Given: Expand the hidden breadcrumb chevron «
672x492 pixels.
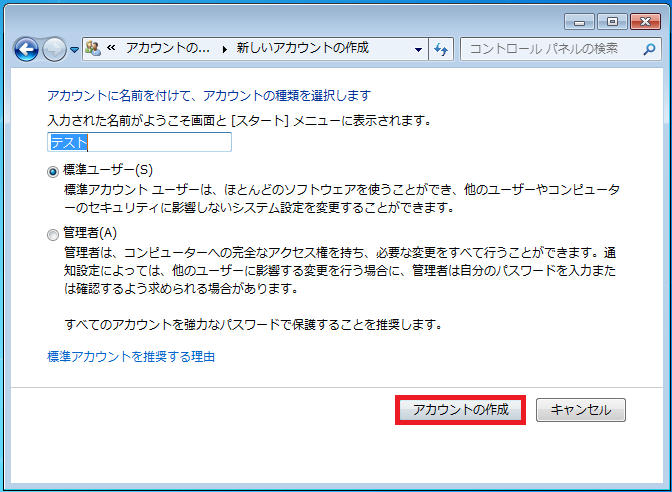Looking at the screenshot, I should (x=111, y=48).
